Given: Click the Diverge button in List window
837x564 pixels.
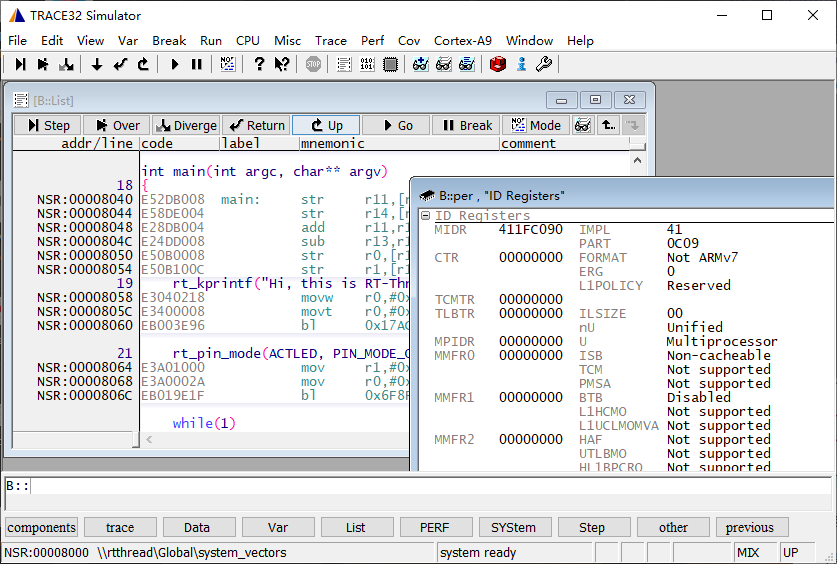Looking at the screenshot, I should pos(185,125).
